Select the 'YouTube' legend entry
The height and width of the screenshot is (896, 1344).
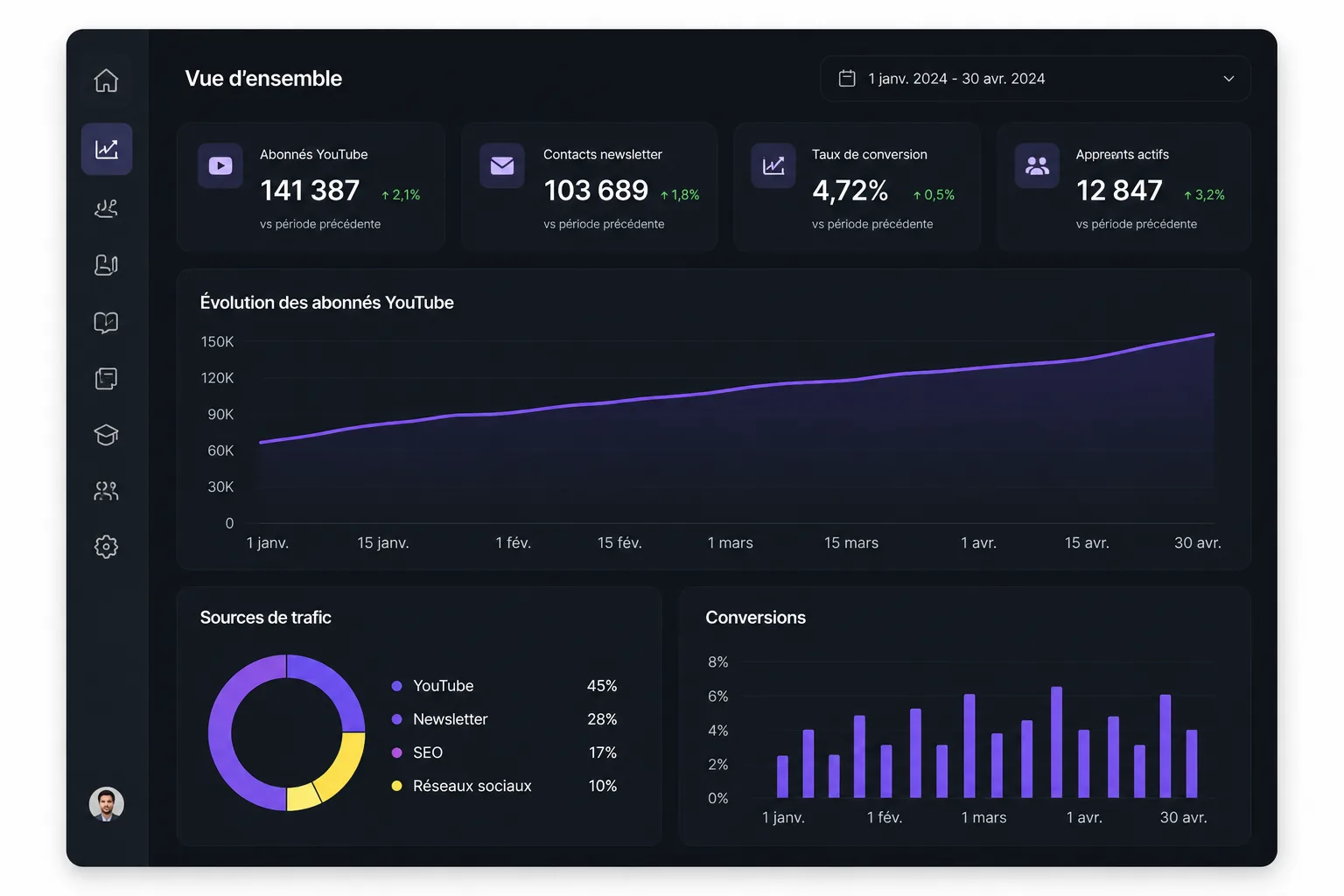[x=444, y=686]
